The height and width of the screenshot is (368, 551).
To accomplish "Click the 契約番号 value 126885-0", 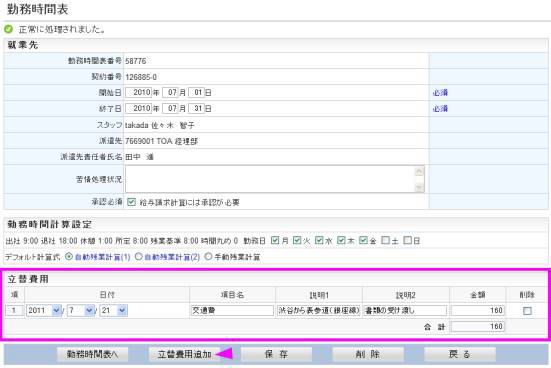I will pyautogui.click(x=141, y=77).
